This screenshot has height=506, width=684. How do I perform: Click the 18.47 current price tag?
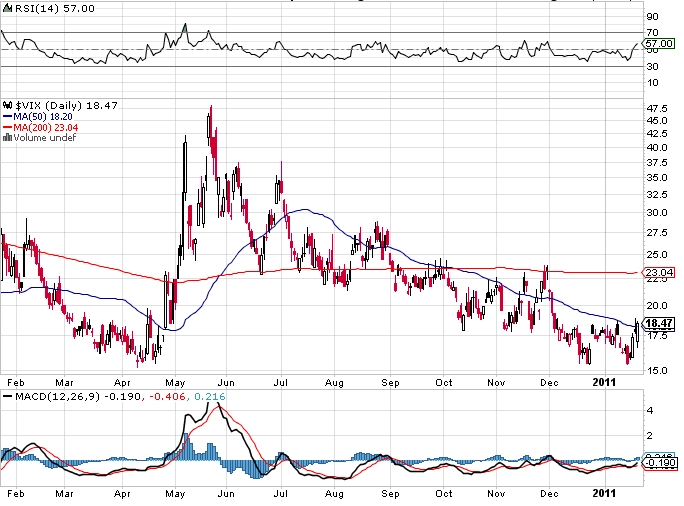click(659, 323)
